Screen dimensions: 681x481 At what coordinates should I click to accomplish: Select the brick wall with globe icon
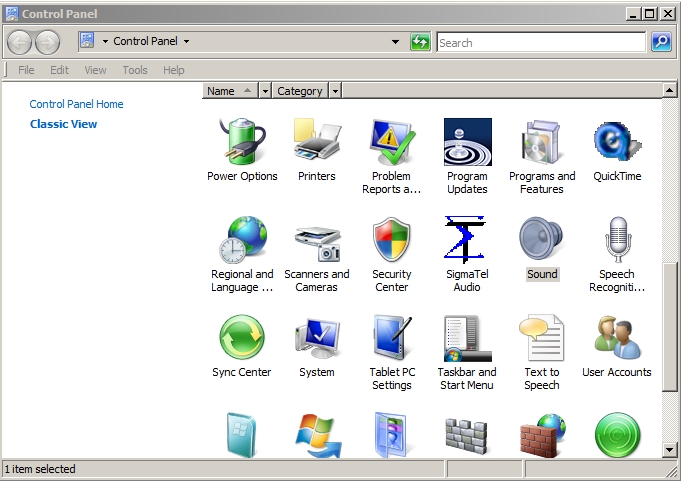(x=542, y=435)
